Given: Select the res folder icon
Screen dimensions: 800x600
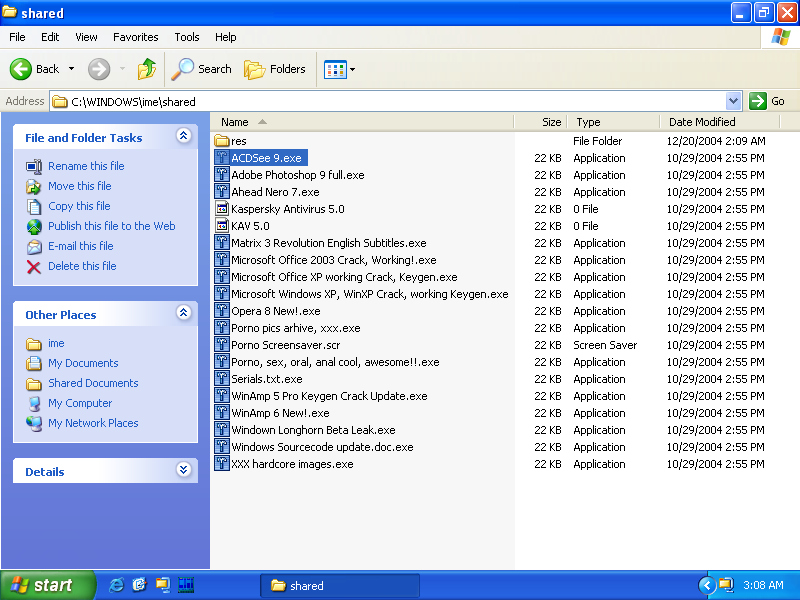Looking at the screenshot, I should [x=221, y=140].
